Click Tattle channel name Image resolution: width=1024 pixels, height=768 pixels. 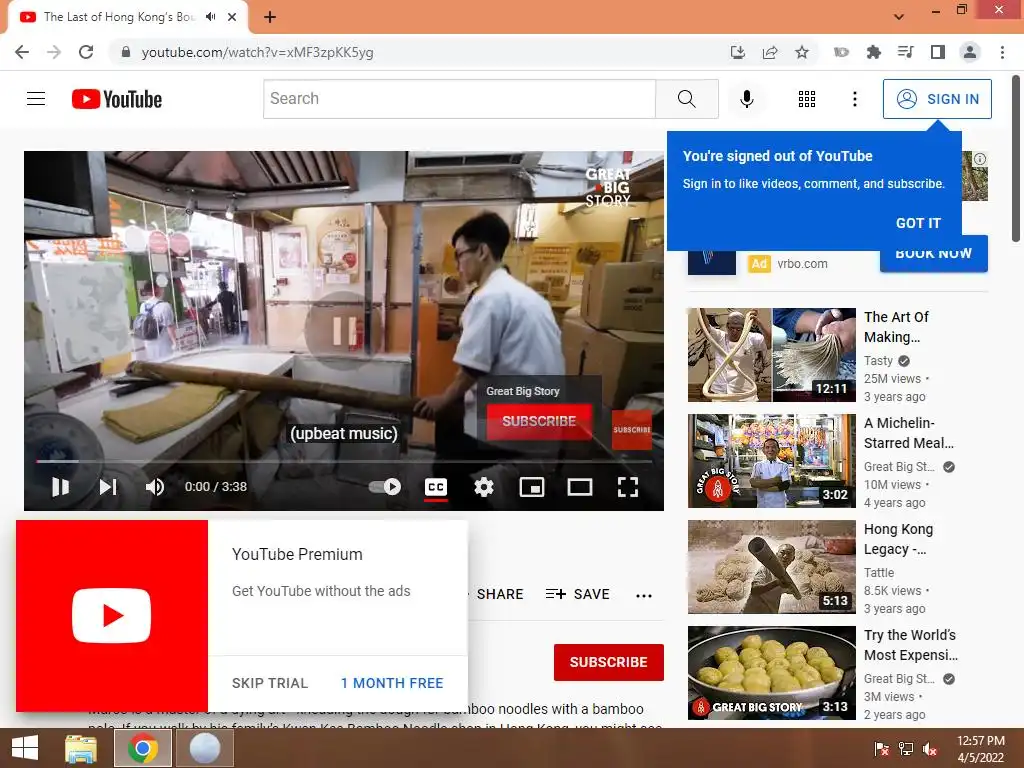pos(879,573)
